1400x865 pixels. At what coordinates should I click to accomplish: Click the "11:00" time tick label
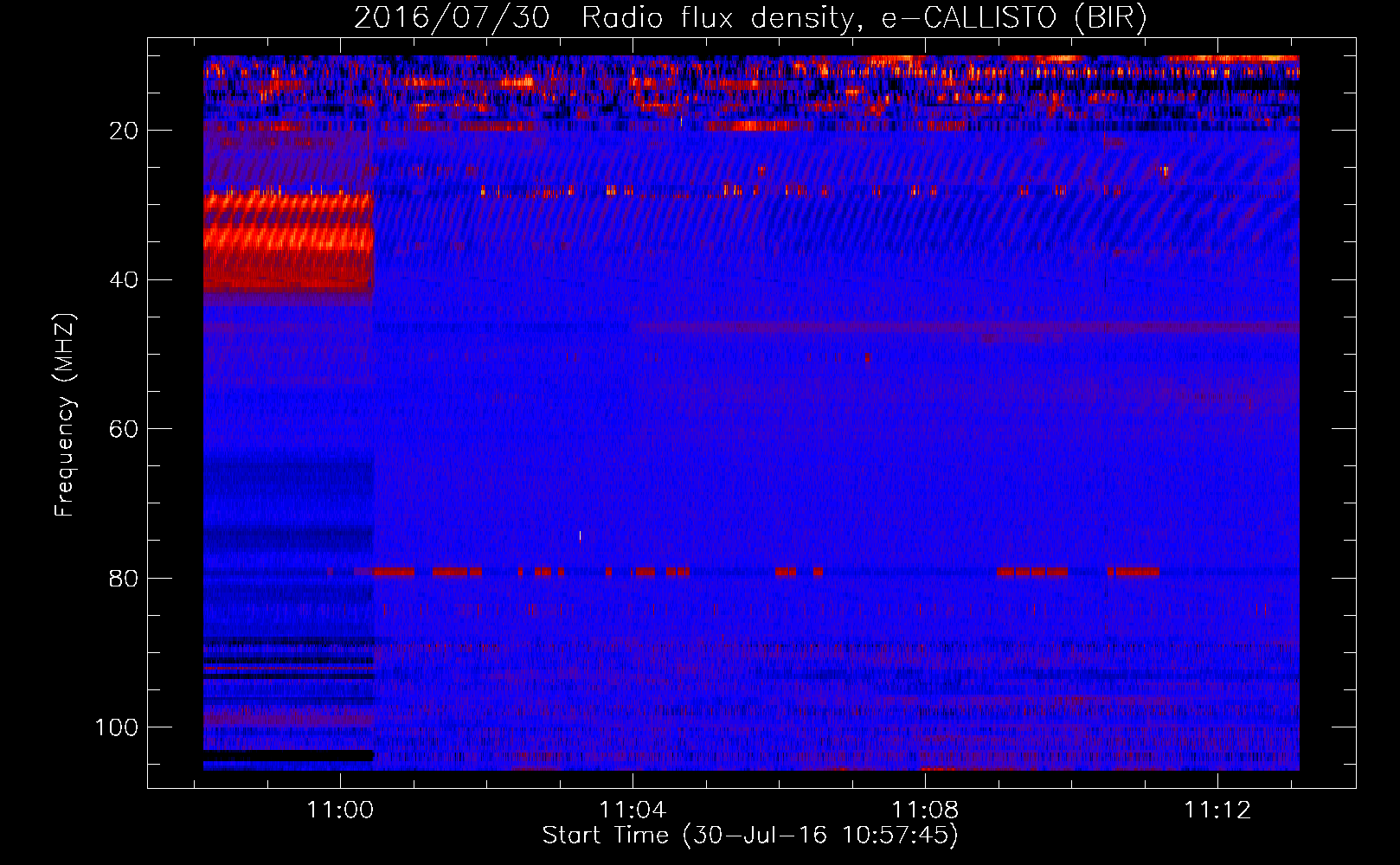340,811
